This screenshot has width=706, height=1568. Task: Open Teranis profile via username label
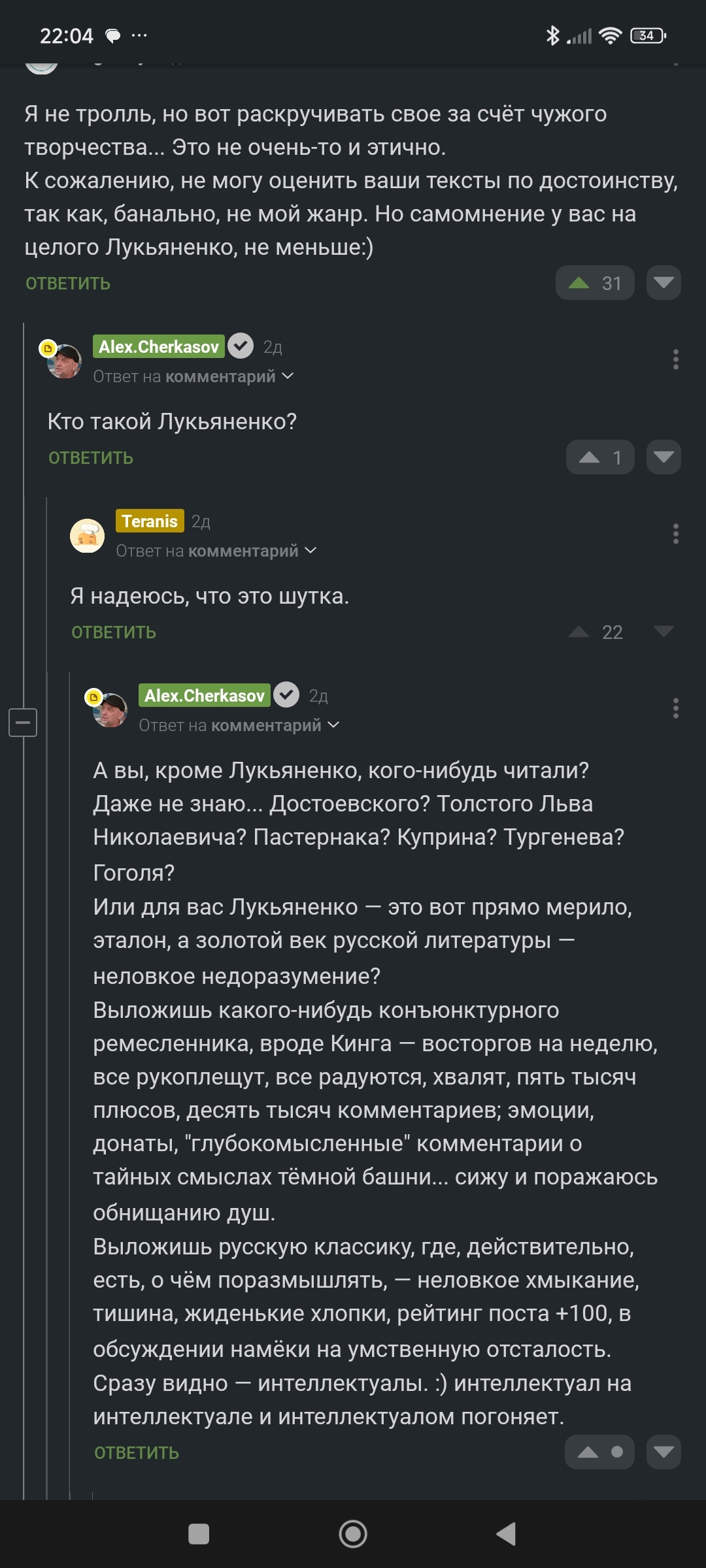[150, 521]
